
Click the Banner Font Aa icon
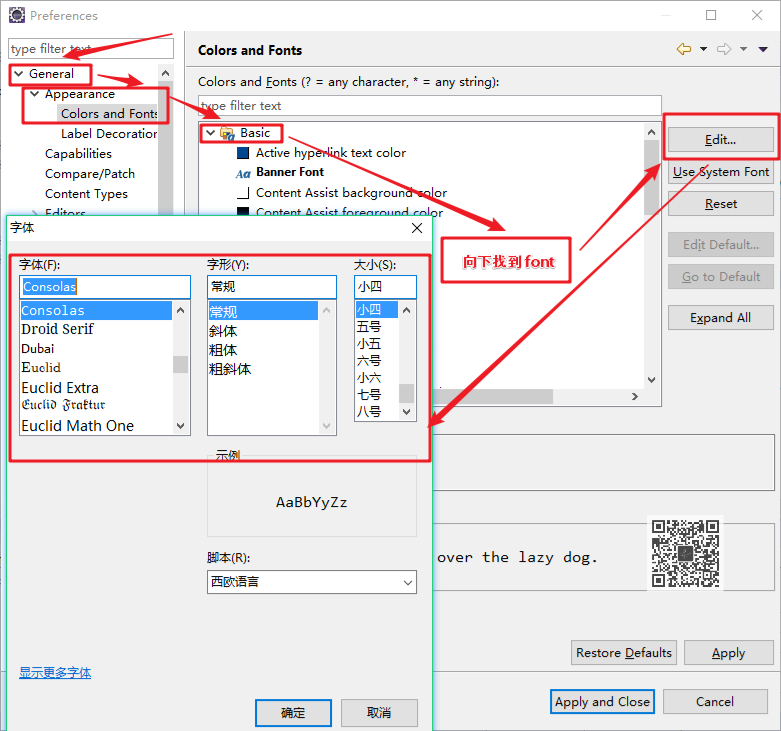pyautogui.click(x=243, y=173)
